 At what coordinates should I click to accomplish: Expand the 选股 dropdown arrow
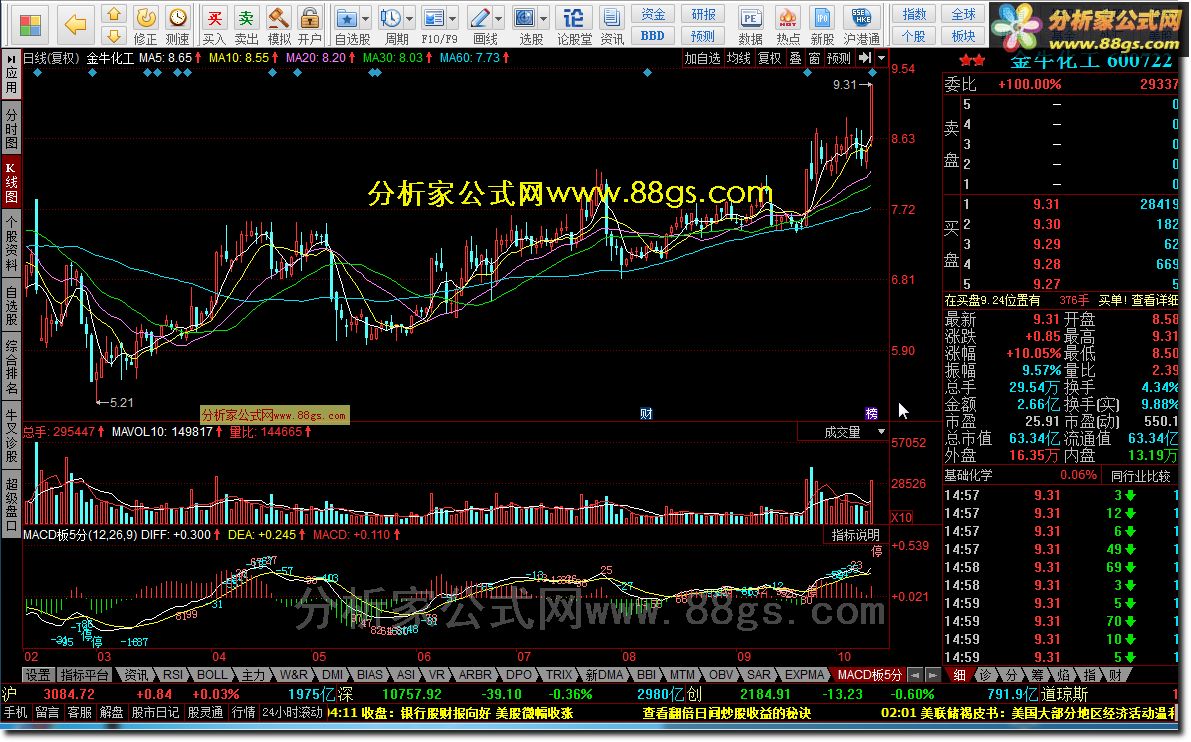[543, 18]
